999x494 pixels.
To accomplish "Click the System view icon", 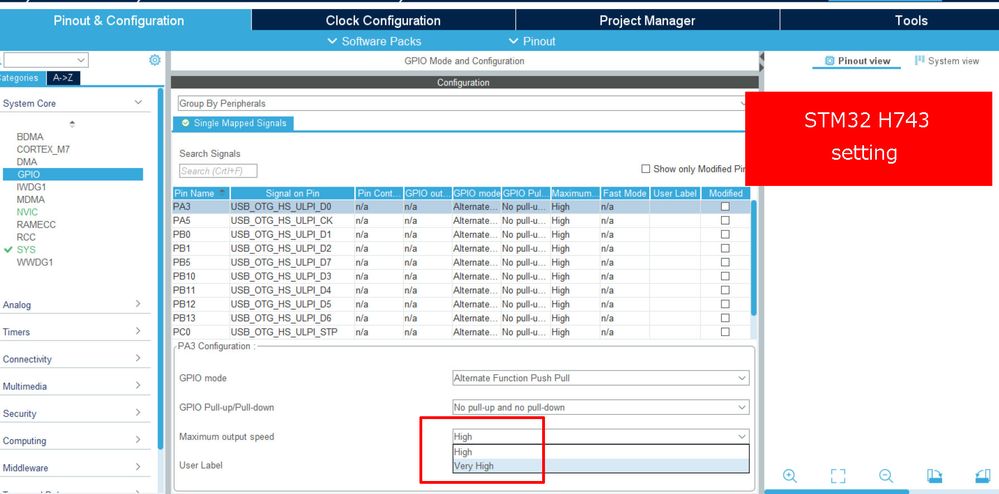I will click(x=919, y=61).
